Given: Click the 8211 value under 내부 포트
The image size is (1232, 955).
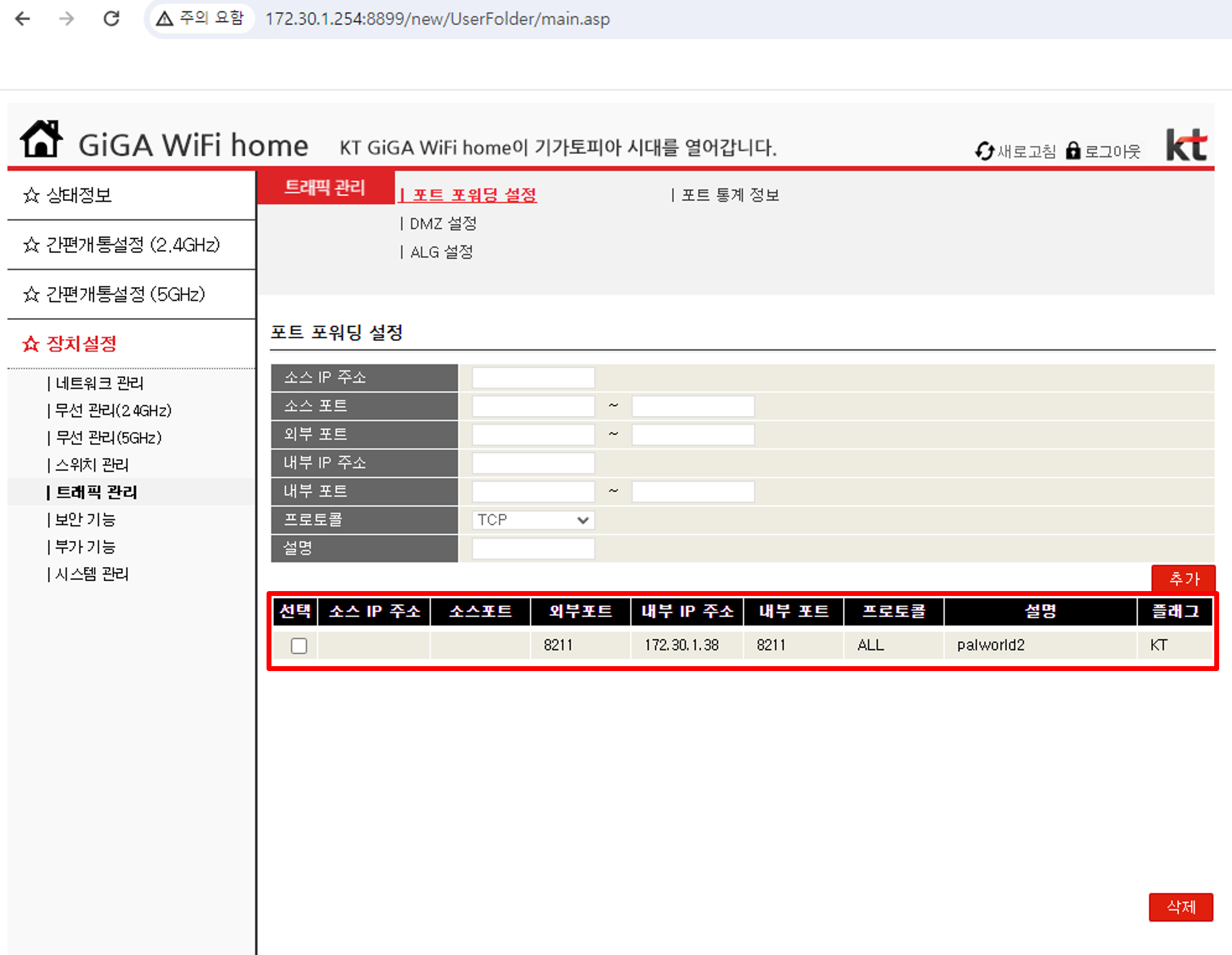Looking at the screenshot, I should click(x=771, y=645).
